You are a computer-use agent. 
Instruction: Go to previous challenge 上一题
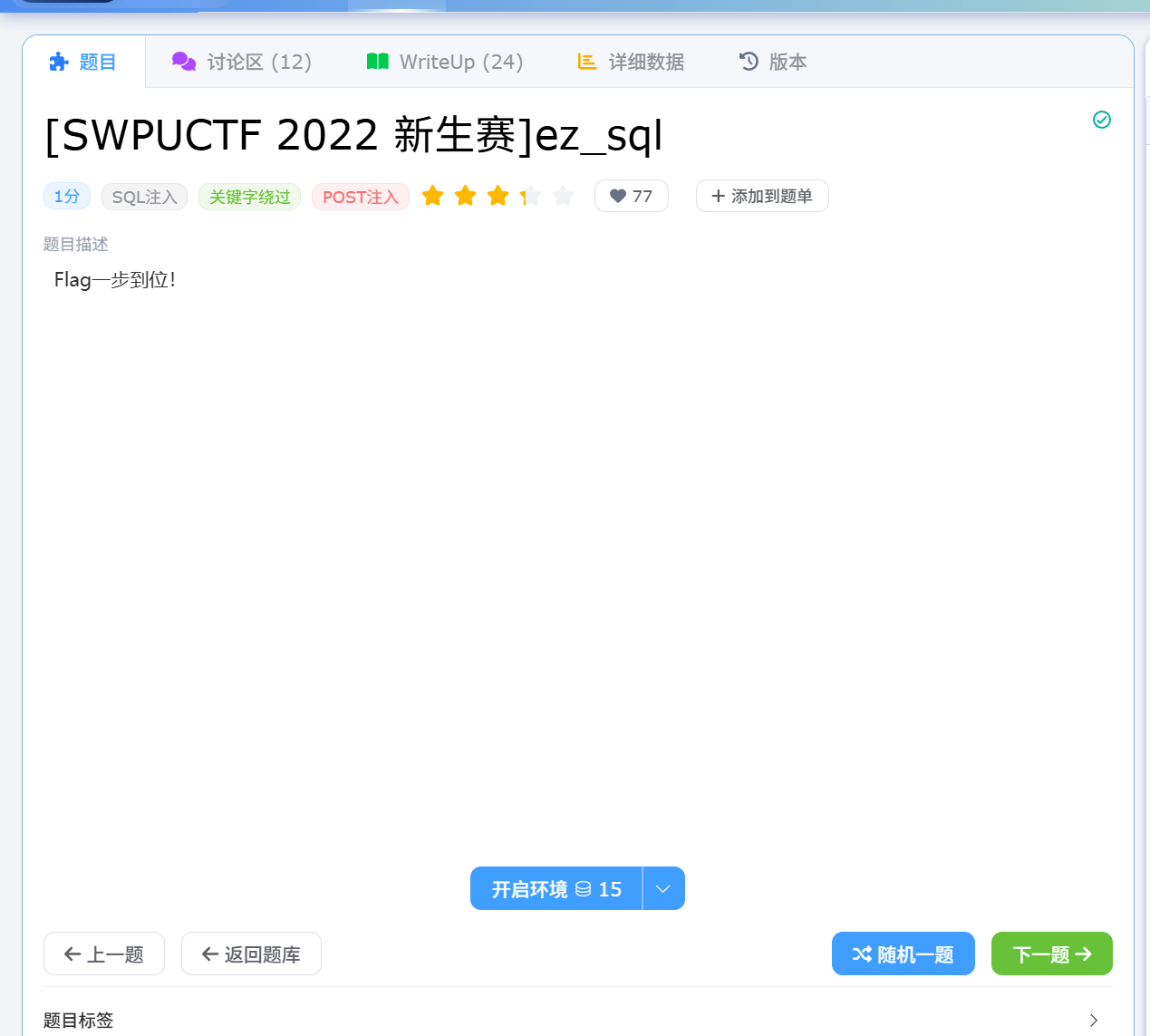[x=104, y=954]
